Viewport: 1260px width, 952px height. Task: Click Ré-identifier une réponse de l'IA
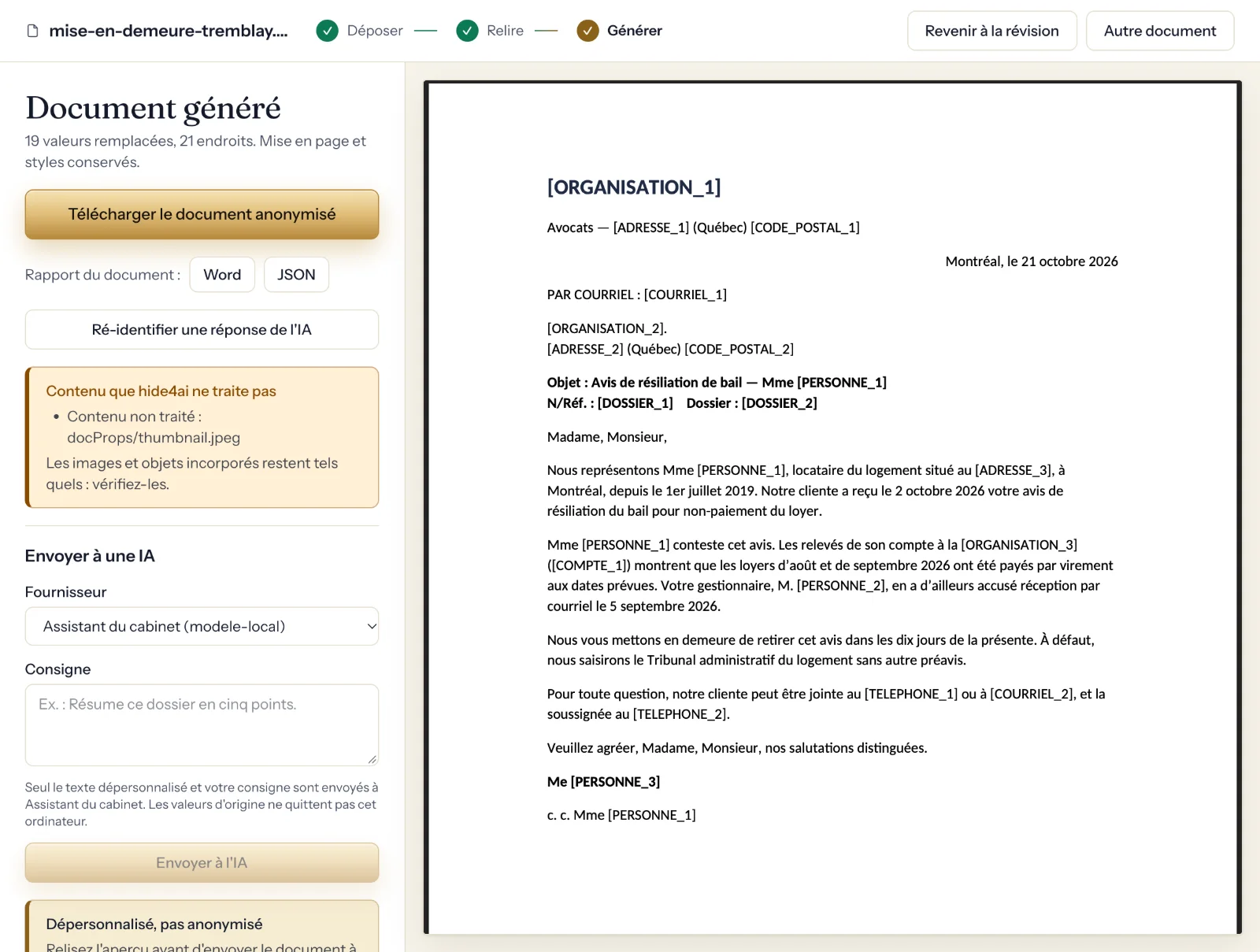point(202,330)
